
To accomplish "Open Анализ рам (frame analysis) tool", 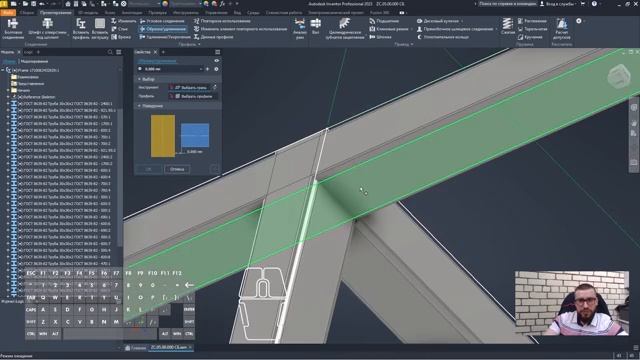I will pos(300,29).
